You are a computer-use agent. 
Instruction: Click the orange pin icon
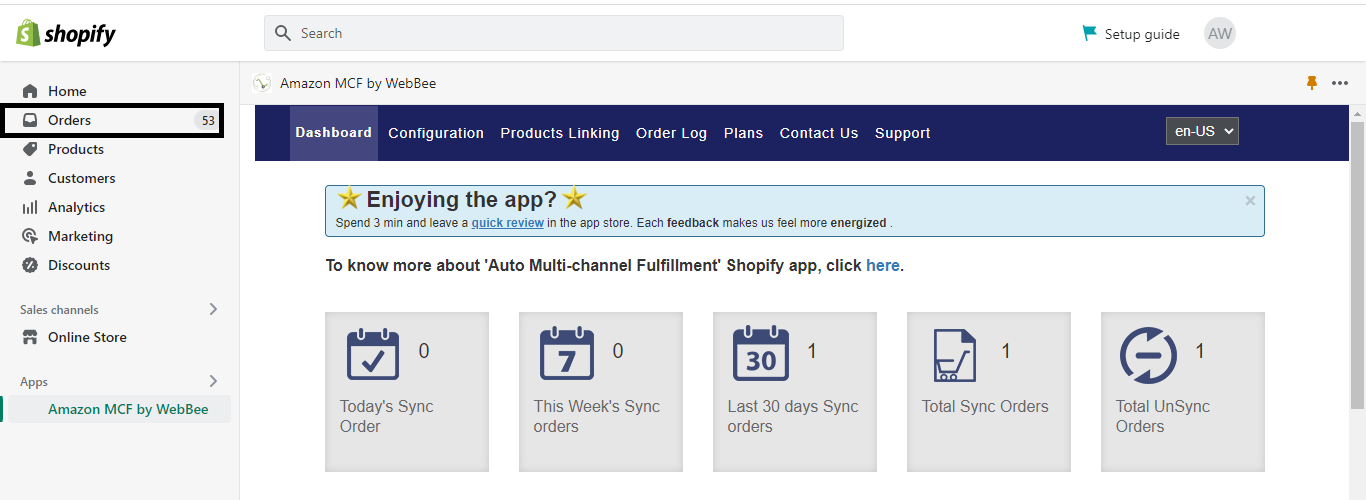click(x=1312, y=83)
